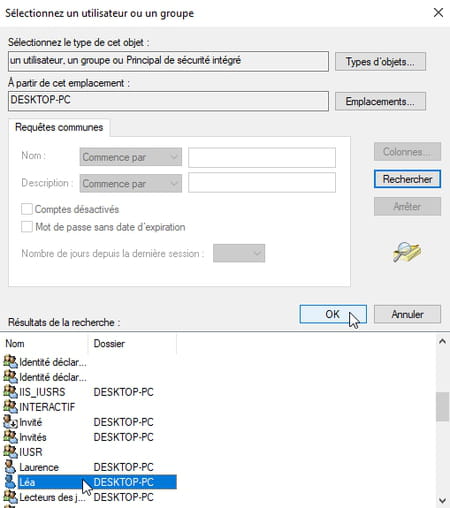Click the Rechercher button
This screenshot has height=508, width=450.
tap(407, 179)
